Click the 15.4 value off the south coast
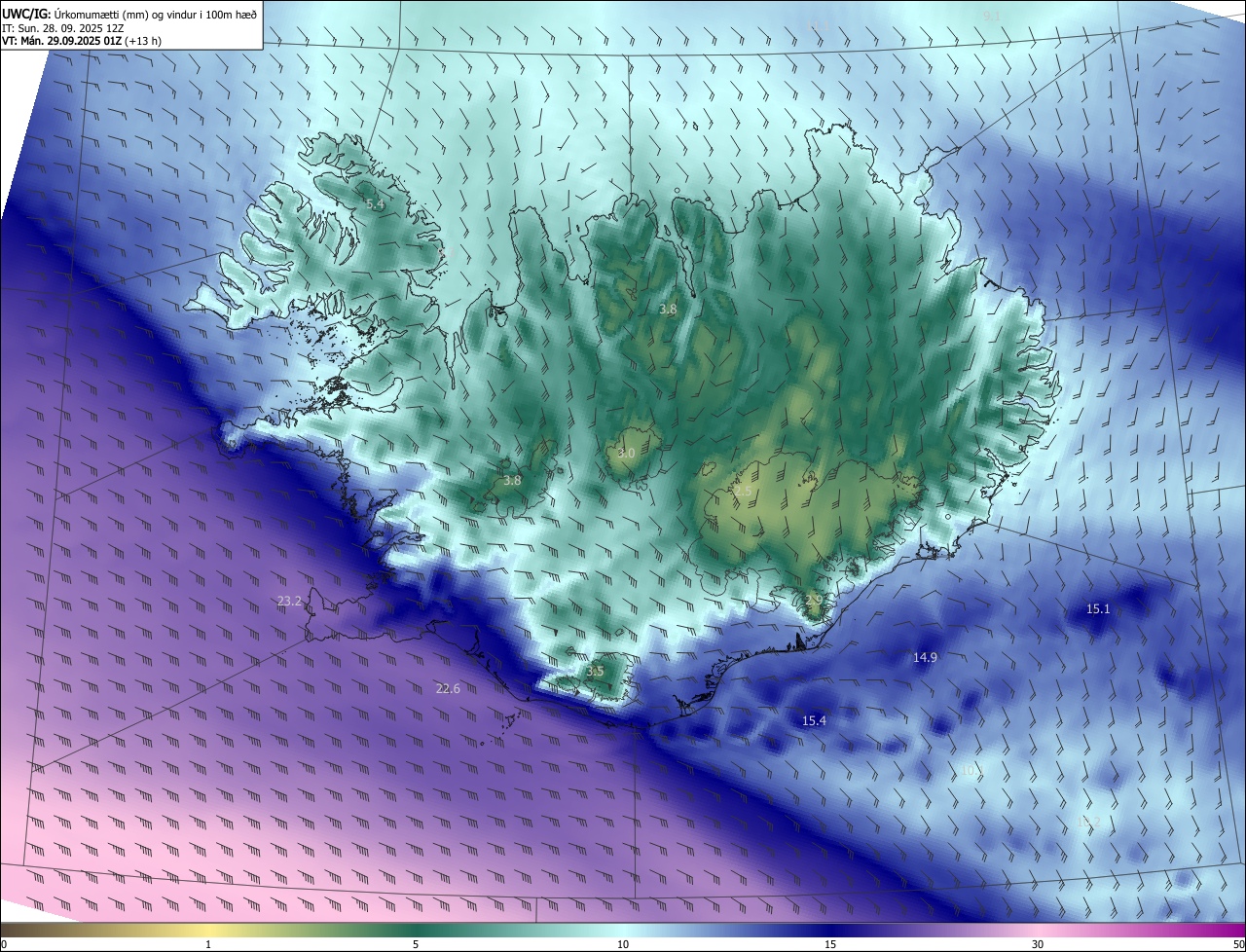 (814, 720)
